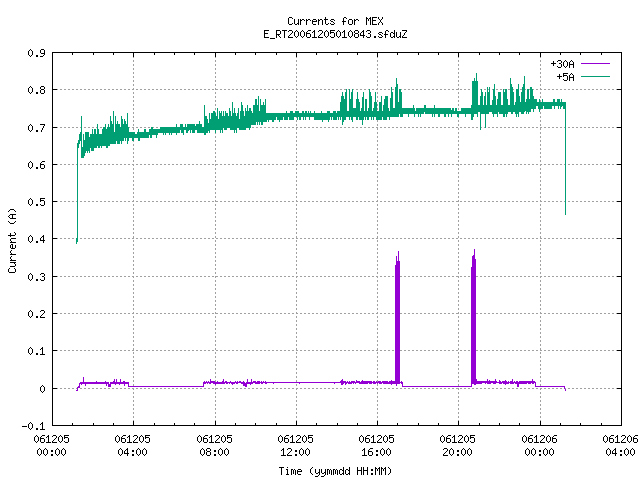Click the y-axis tick label 0.7

(36, 128)
